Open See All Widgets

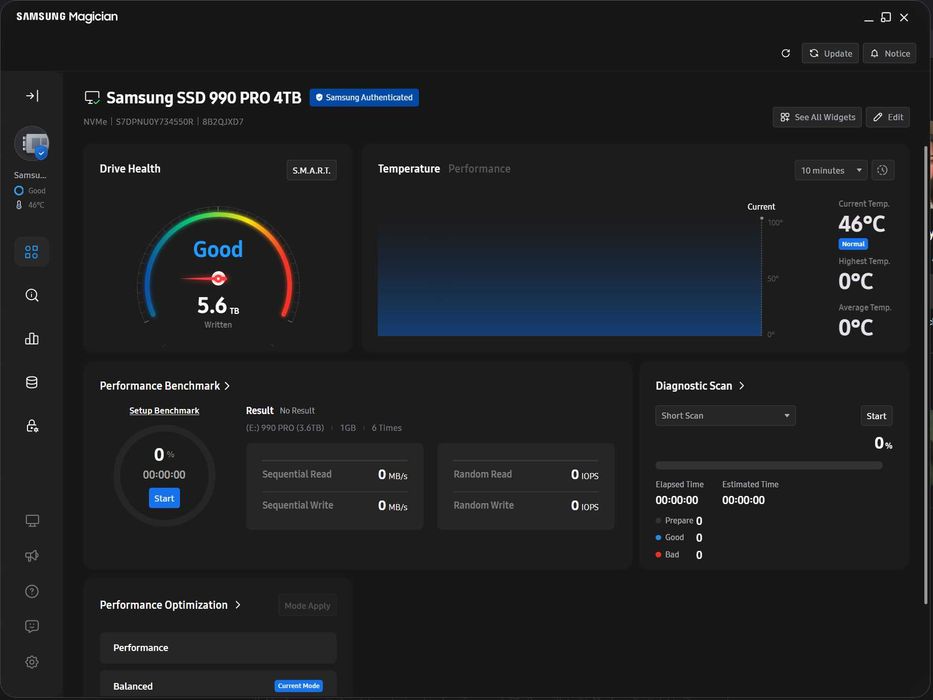[817, 117]
